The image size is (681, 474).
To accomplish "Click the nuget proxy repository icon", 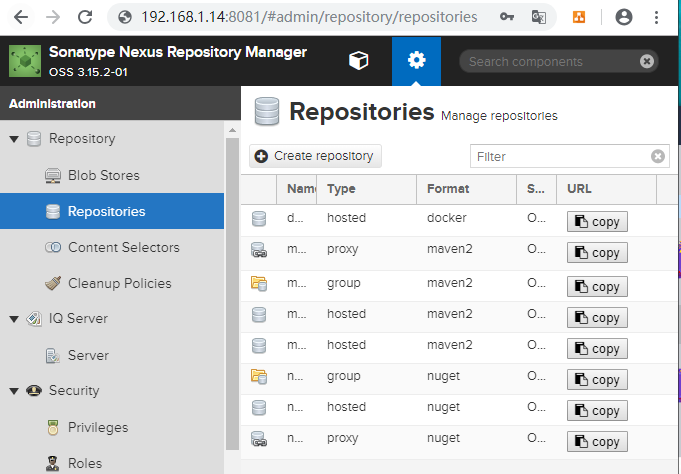I will point(259,439).
